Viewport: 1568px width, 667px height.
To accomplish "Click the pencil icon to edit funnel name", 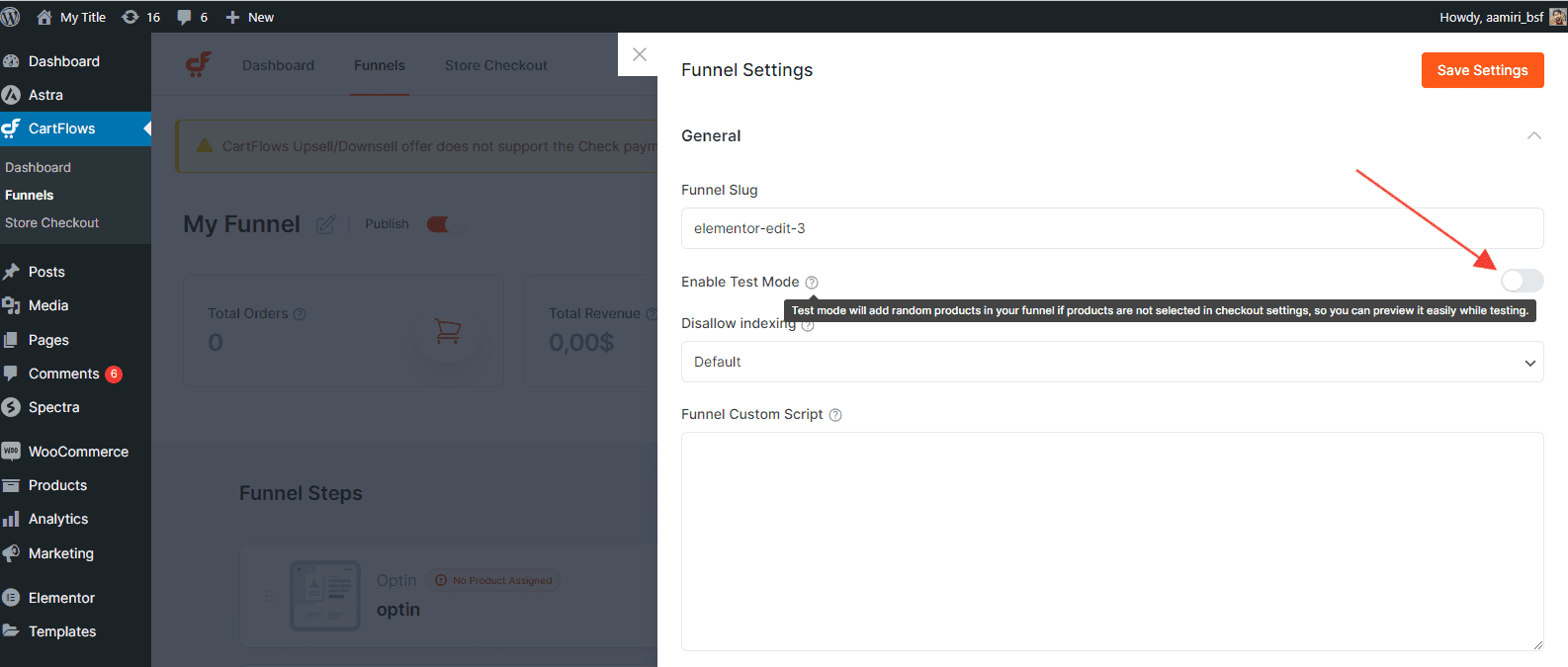I will point(325,224).
